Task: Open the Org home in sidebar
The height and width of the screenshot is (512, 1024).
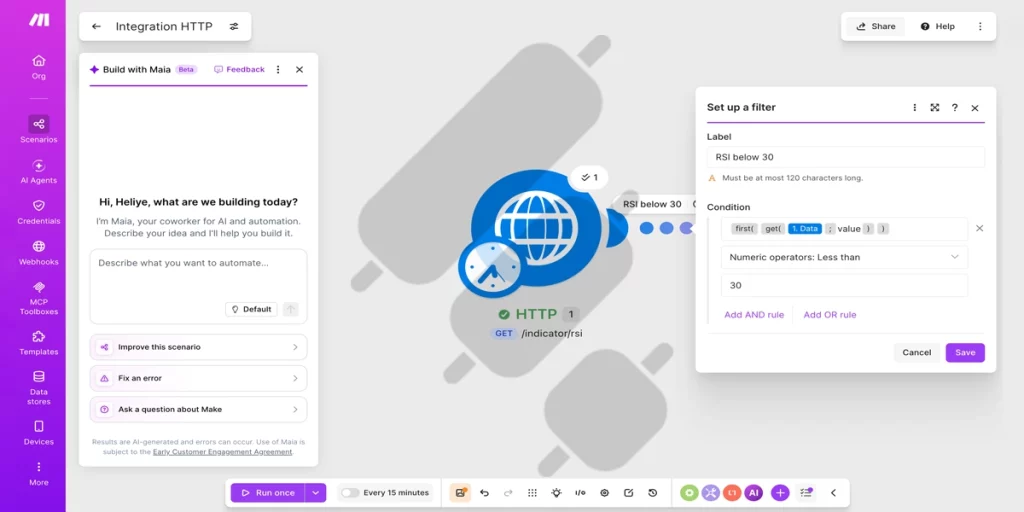Action: coord(39,67)
